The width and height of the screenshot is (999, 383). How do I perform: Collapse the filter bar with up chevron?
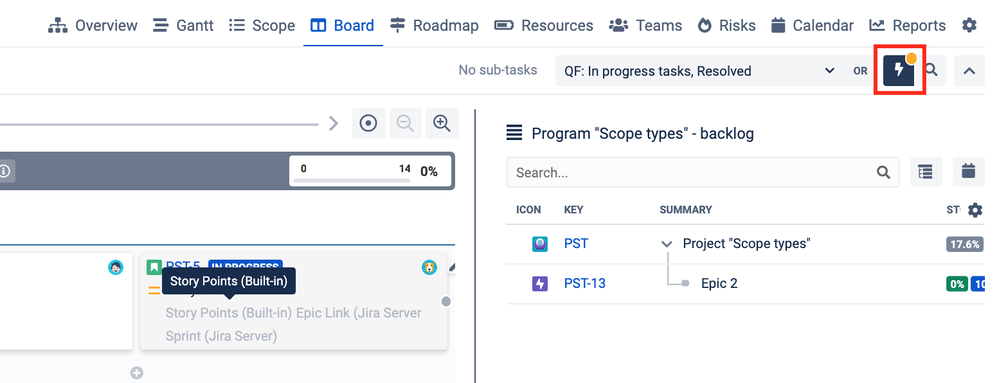(x=969, y=71)
